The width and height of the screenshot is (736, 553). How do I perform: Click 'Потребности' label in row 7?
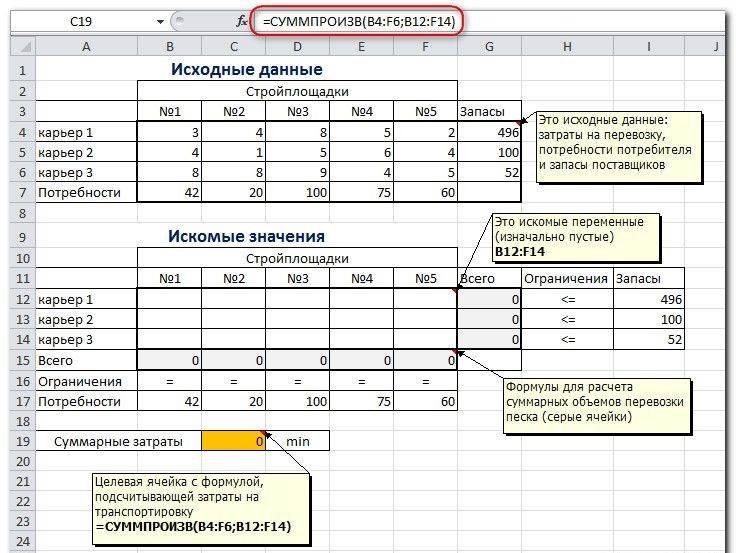pyautogui.click(x=86, y=192)
